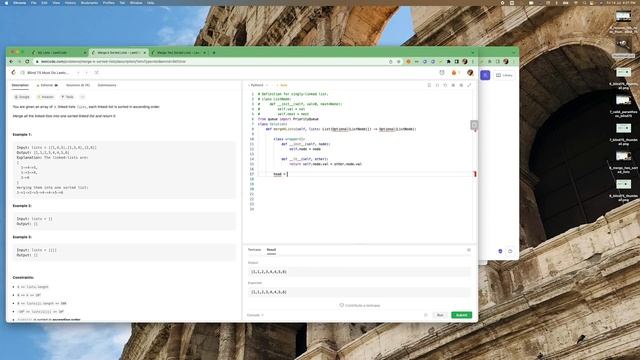The image size is (640, 360).
Task: Click the Output value field
Action: coord(359,272)
